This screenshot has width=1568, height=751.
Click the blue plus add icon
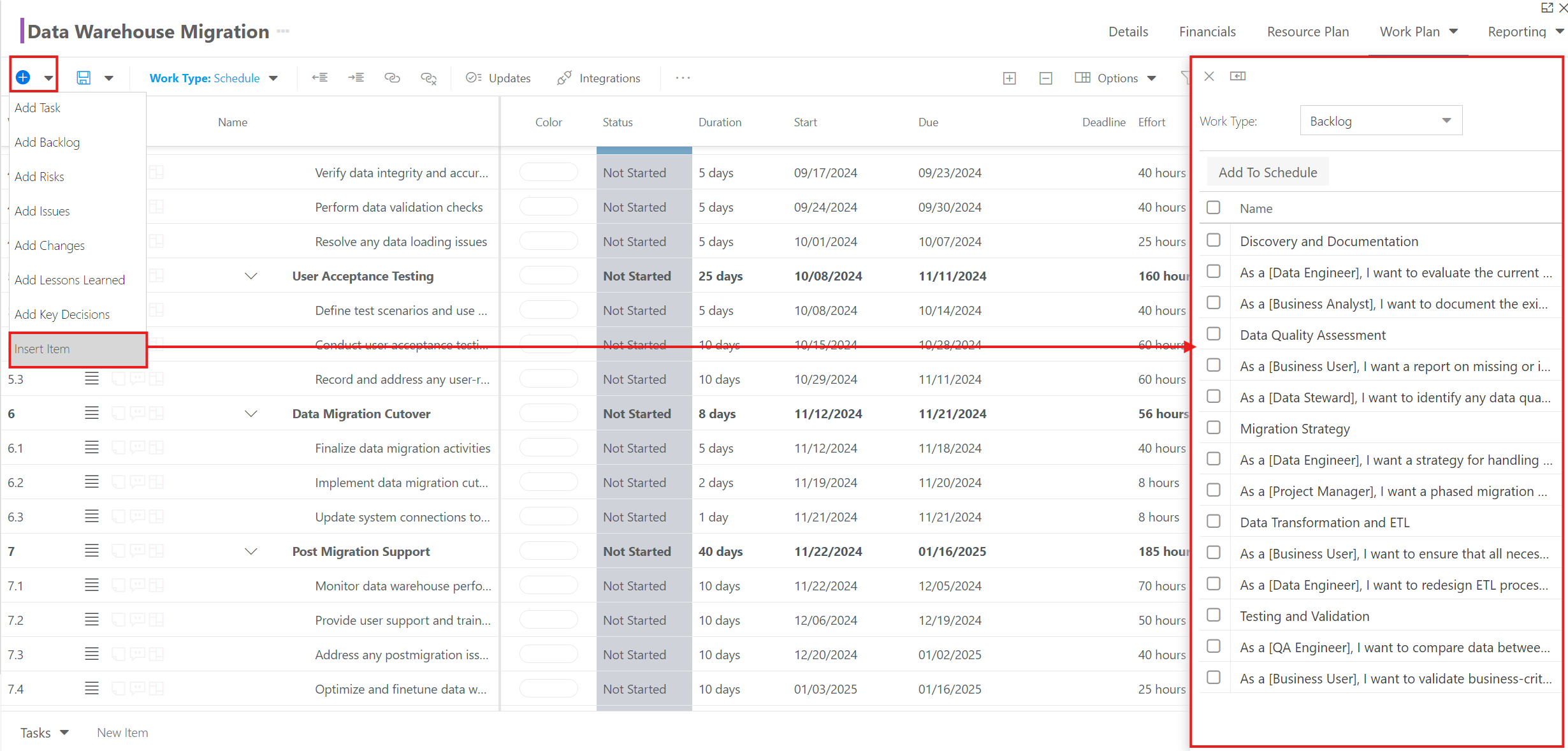[23, 77]
